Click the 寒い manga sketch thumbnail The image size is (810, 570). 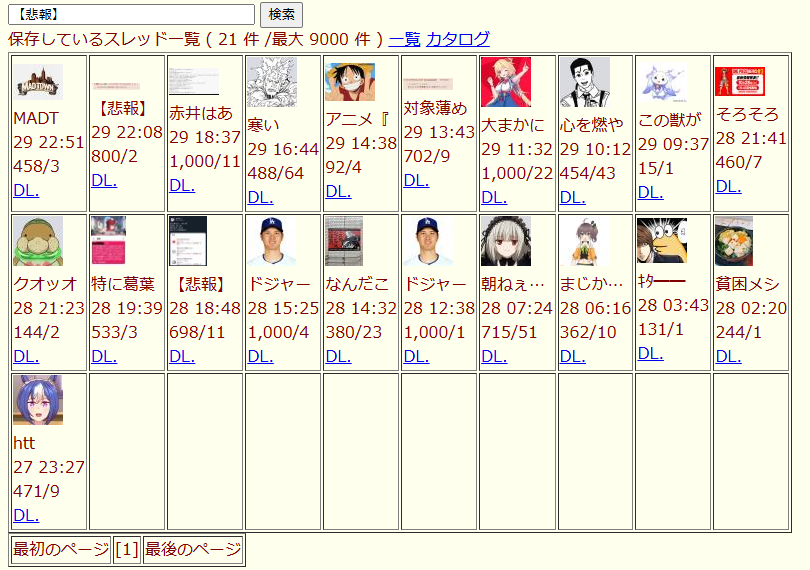272,82
